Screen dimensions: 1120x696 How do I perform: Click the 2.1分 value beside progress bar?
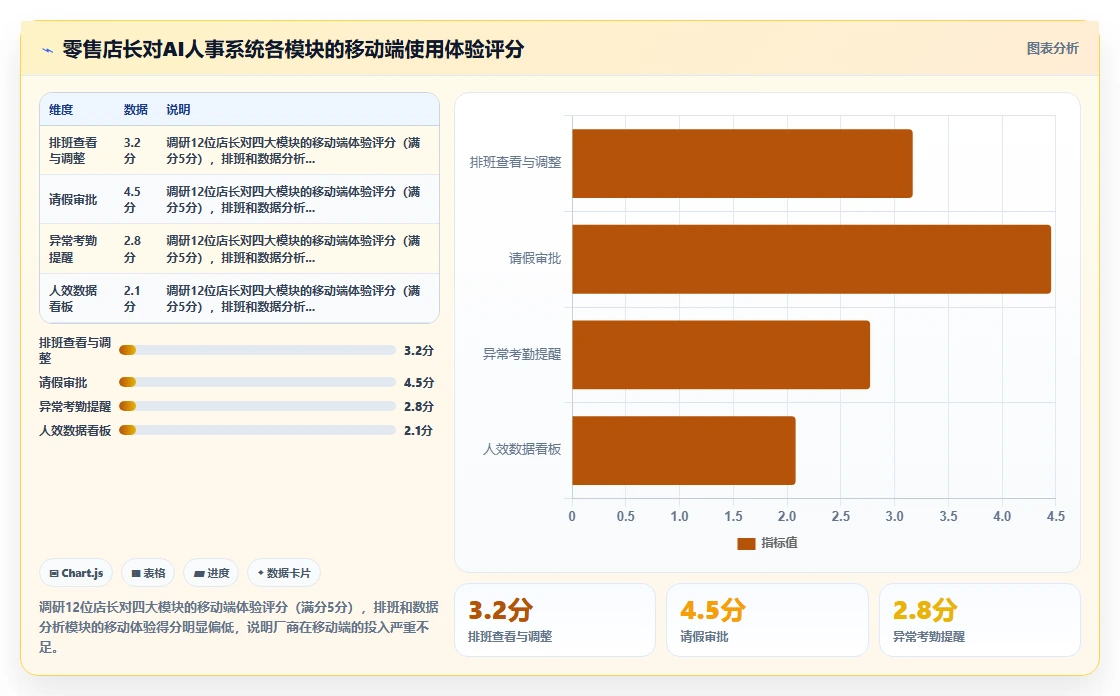click(419, 430)
